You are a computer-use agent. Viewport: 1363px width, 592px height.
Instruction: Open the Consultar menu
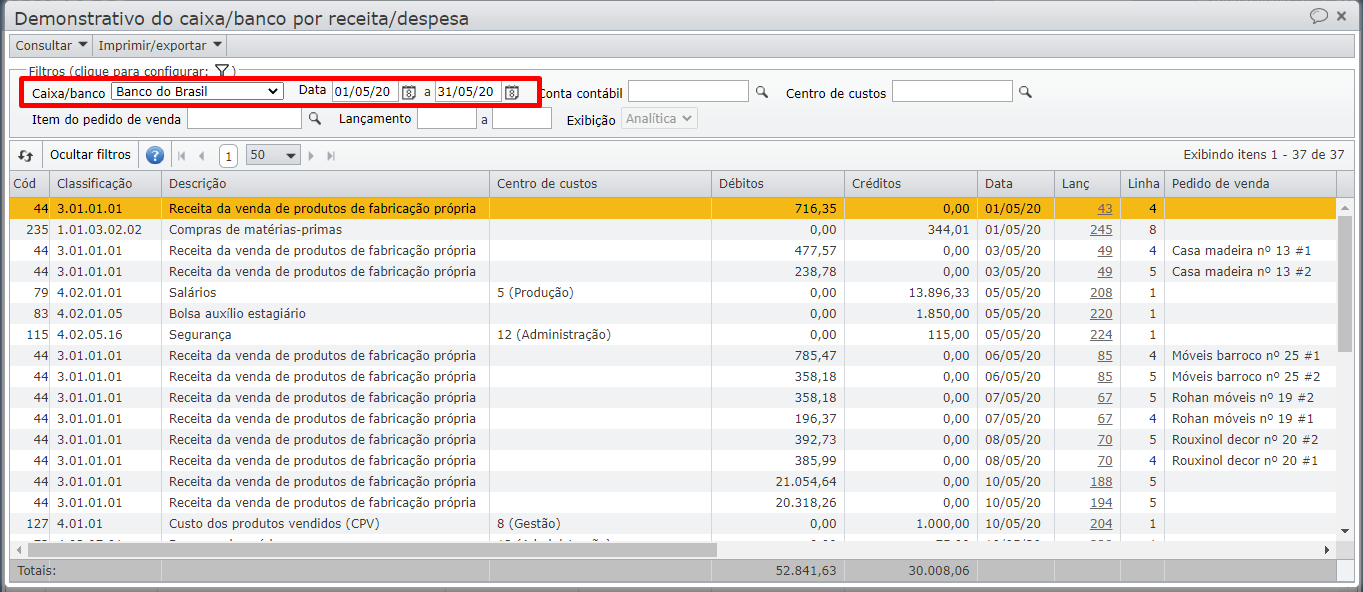click(x=51, y=45)
